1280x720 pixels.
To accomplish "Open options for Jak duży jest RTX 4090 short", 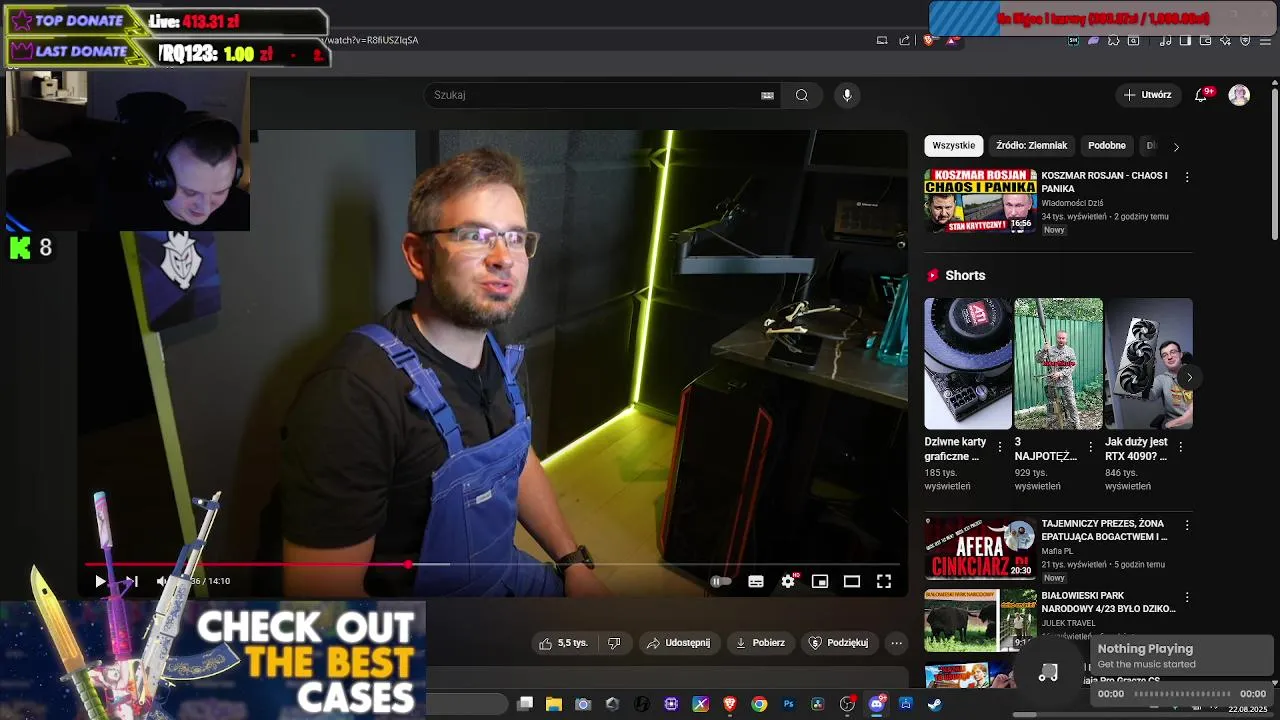I will click(1180, 447).
